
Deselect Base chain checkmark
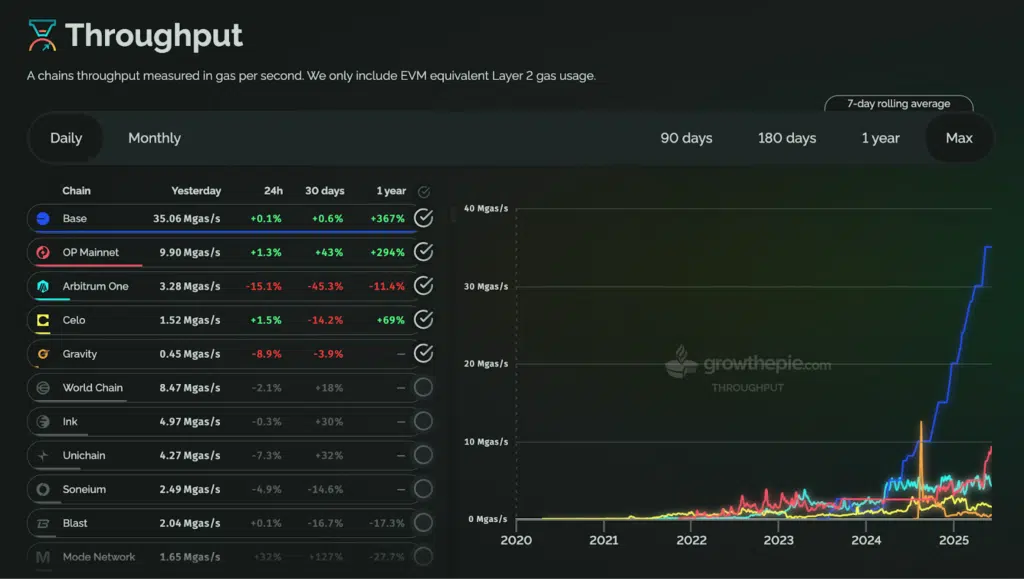pos(424,218)
